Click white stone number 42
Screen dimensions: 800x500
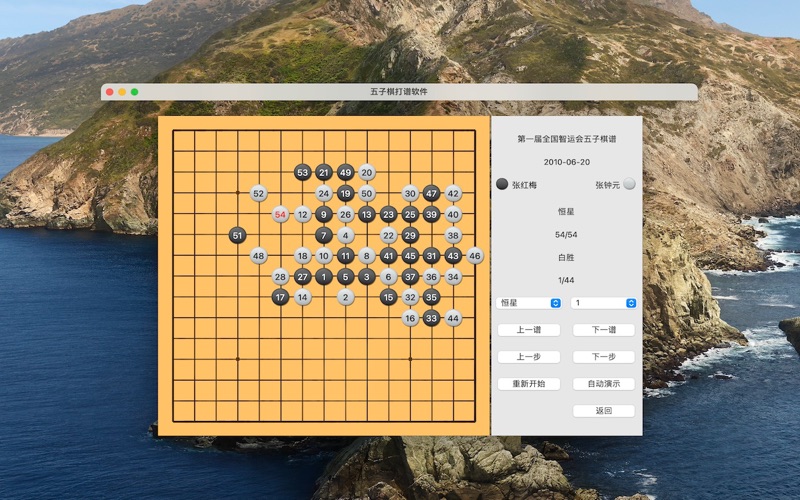point(453,193)
